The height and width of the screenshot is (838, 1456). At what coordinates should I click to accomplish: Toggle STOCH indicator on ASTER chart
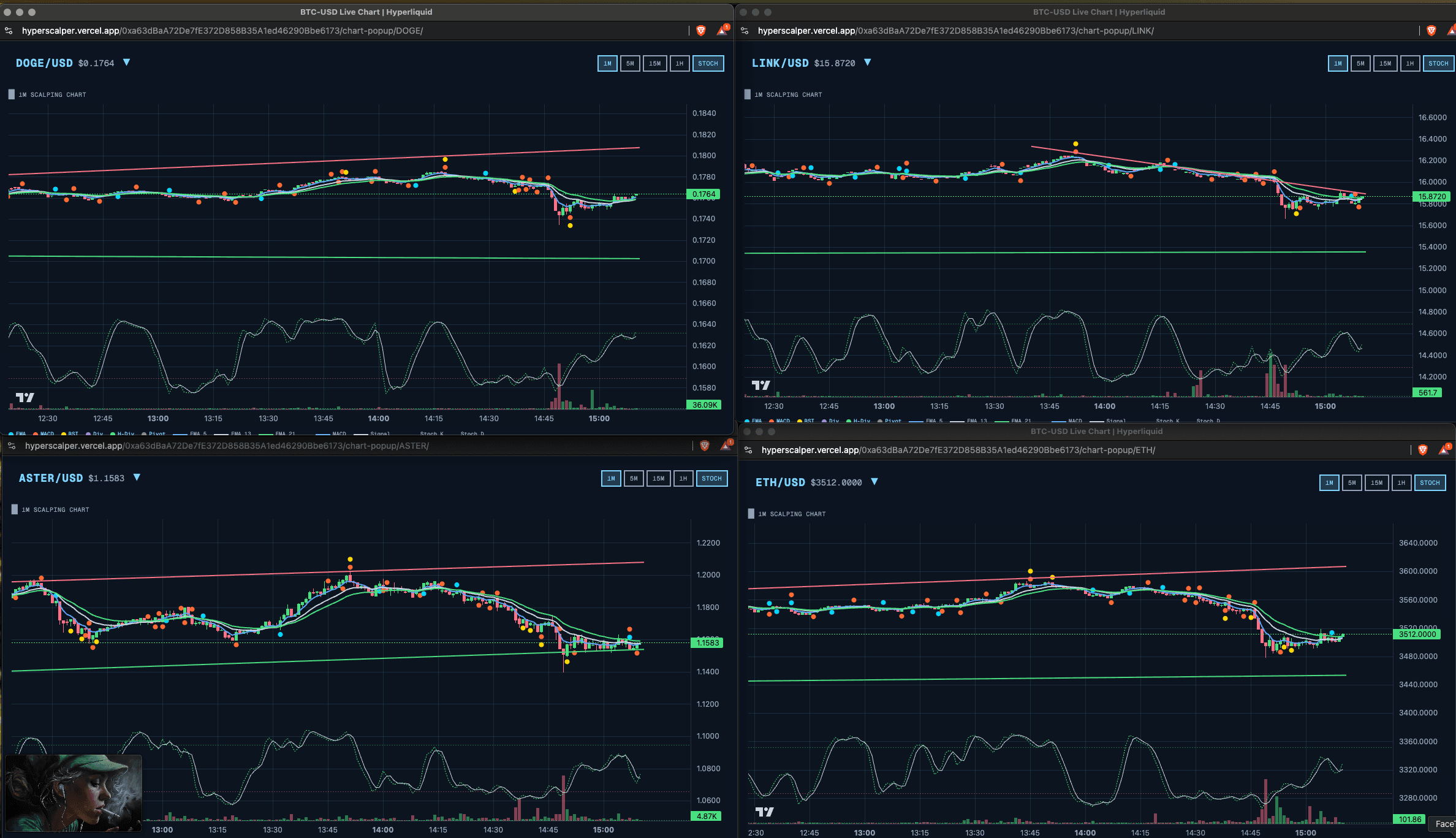pyautogui.click(x=711, y=479)
